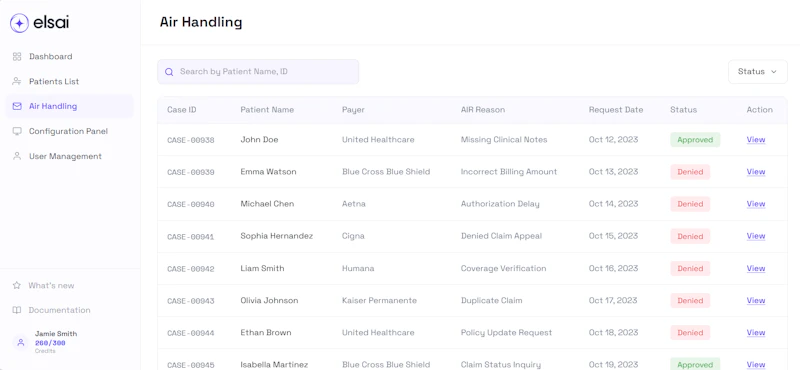800x370 pixels.
Task: Click case ID CASE-00939
Action: coord(191,172)
